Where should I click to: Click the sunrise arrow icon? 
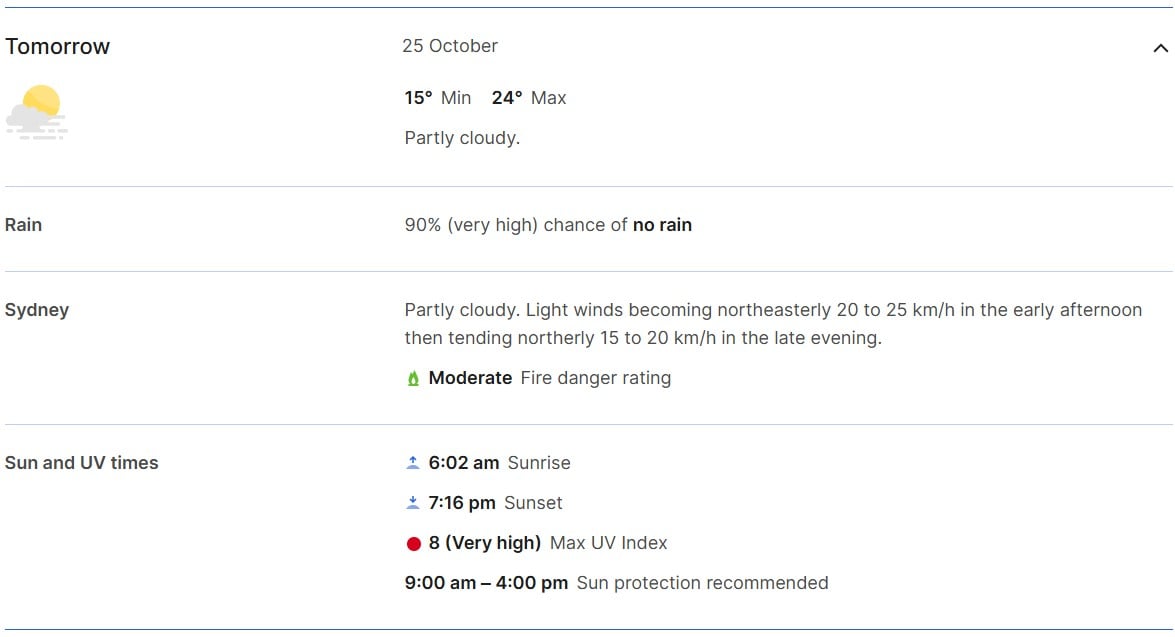coord(413,463)
